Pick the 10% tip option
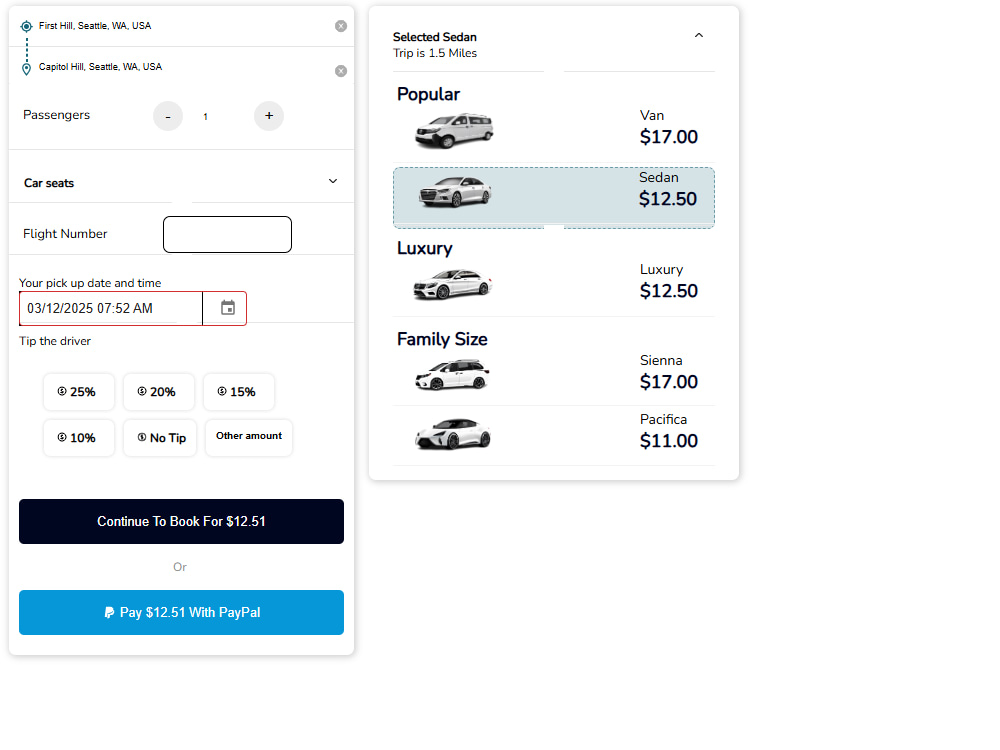This screenshot has height=750, width=1000. tap(79, 438)
